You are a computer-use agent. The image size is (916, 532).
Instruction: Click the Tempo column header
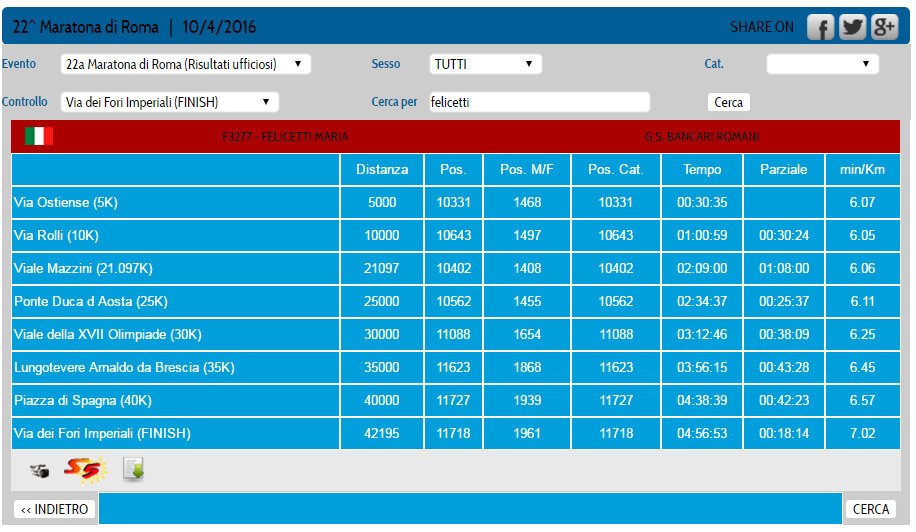click(x=702, y=169)
